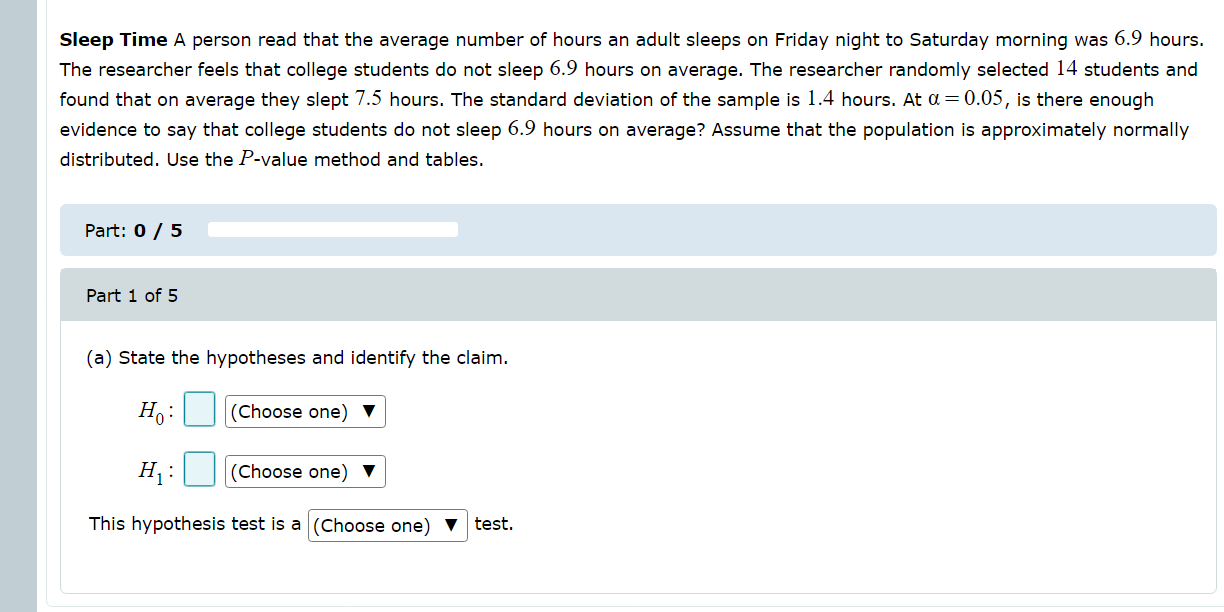Open the test type Choose one dropdown
The height and width of the screenshot is (612, 1224).
point(387,525)
